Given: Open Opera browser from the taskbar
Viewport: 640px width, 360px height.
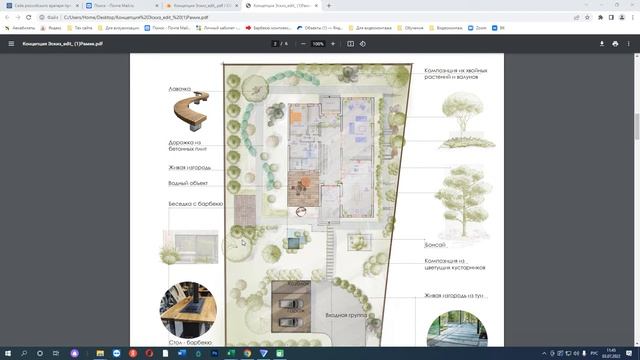Looking at the screenshot, I should click(149, 353).
